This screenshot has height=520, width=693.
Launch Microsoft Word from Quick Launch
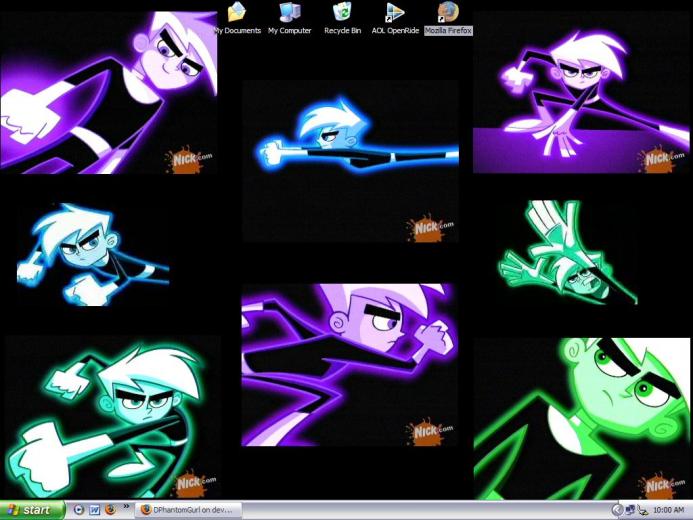[x=95, y=510]
